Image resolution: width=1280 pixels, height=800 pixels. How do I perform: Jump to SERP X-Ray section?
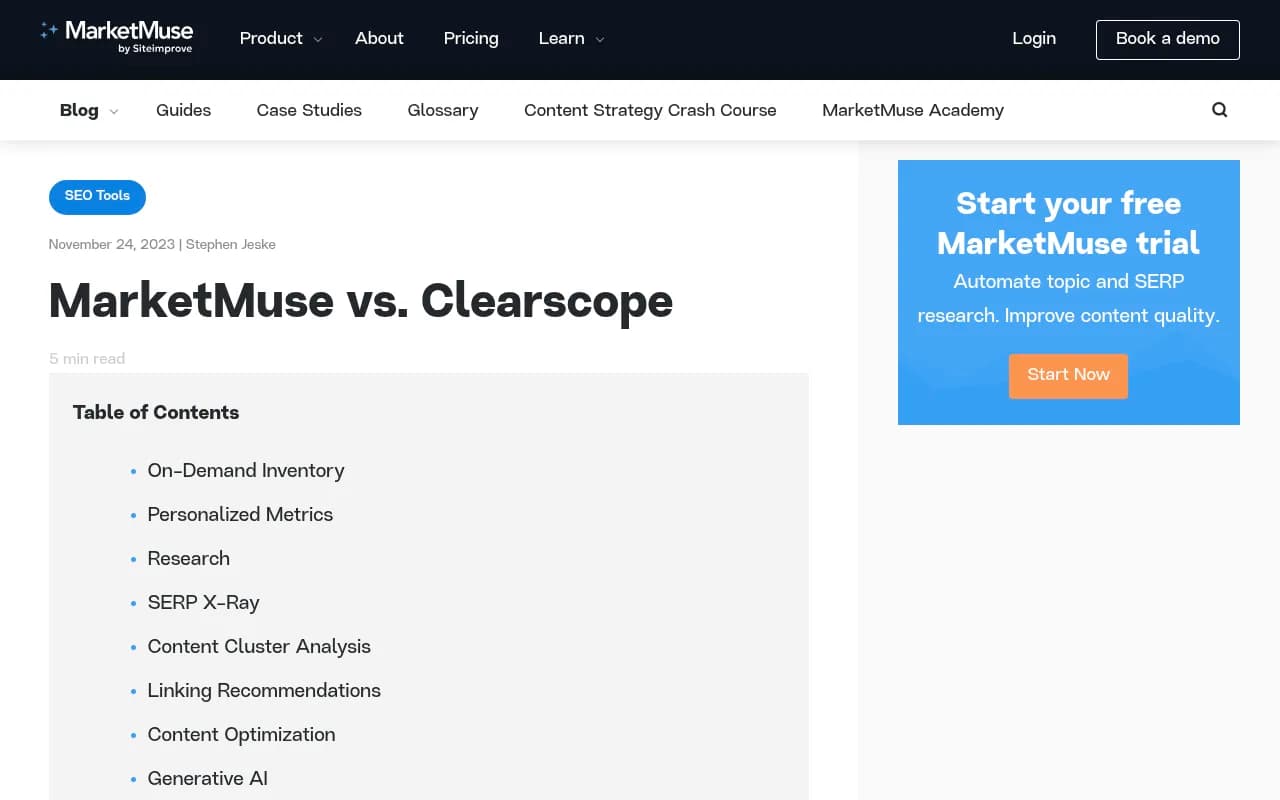[203, 602]
